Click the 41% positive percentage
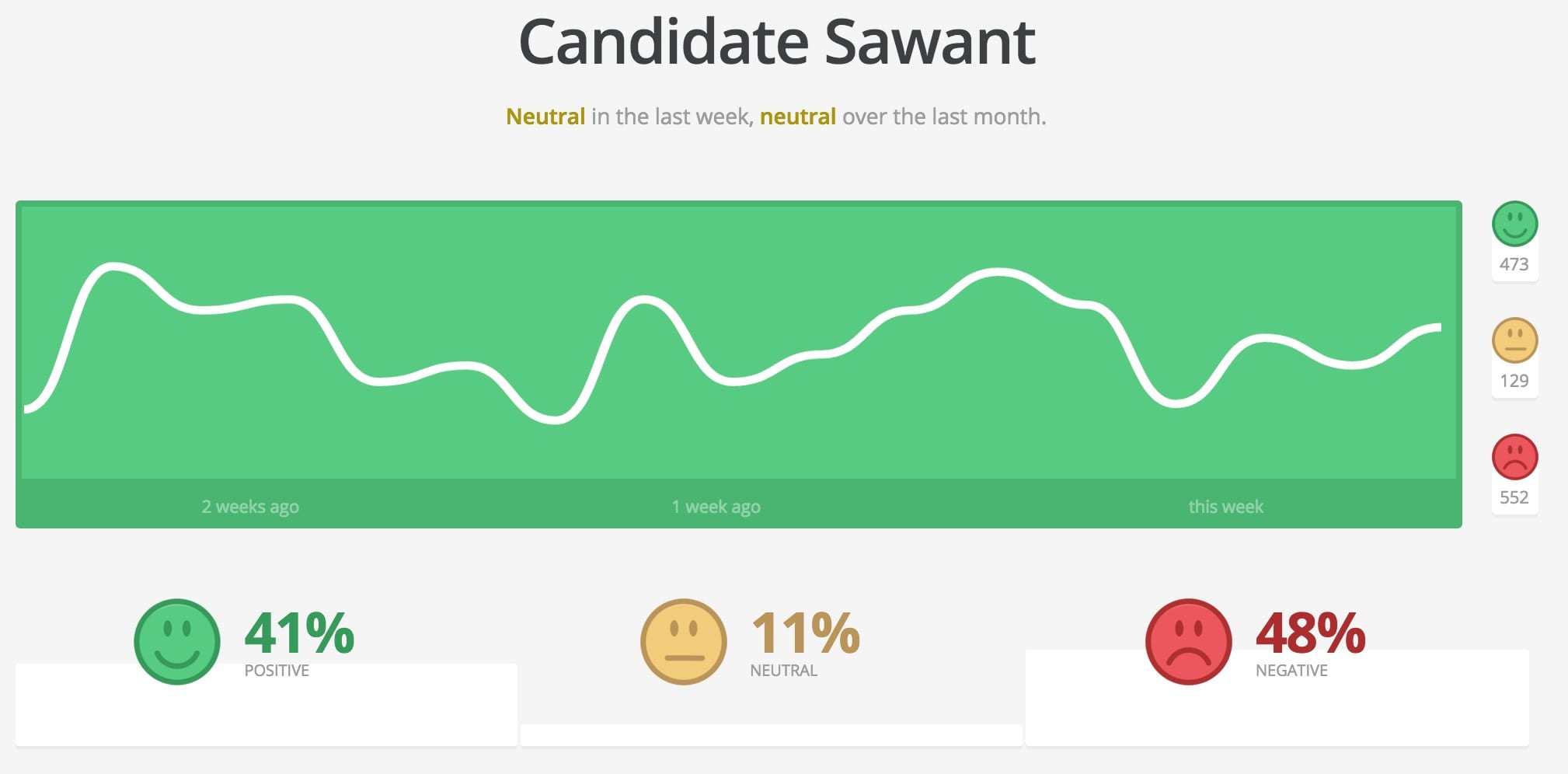Image resolution: width=1568 pixels, height=774 pixels. pos(300,633)
